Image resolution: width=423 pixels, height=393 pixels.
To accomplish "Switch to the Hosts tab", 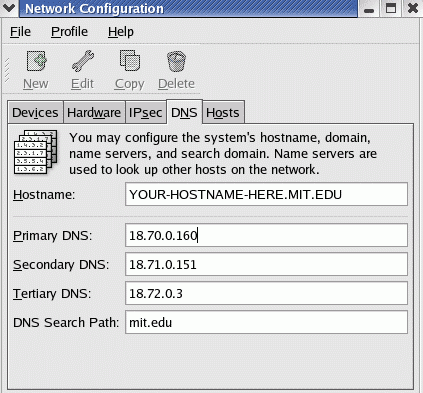I will point(223,112).
